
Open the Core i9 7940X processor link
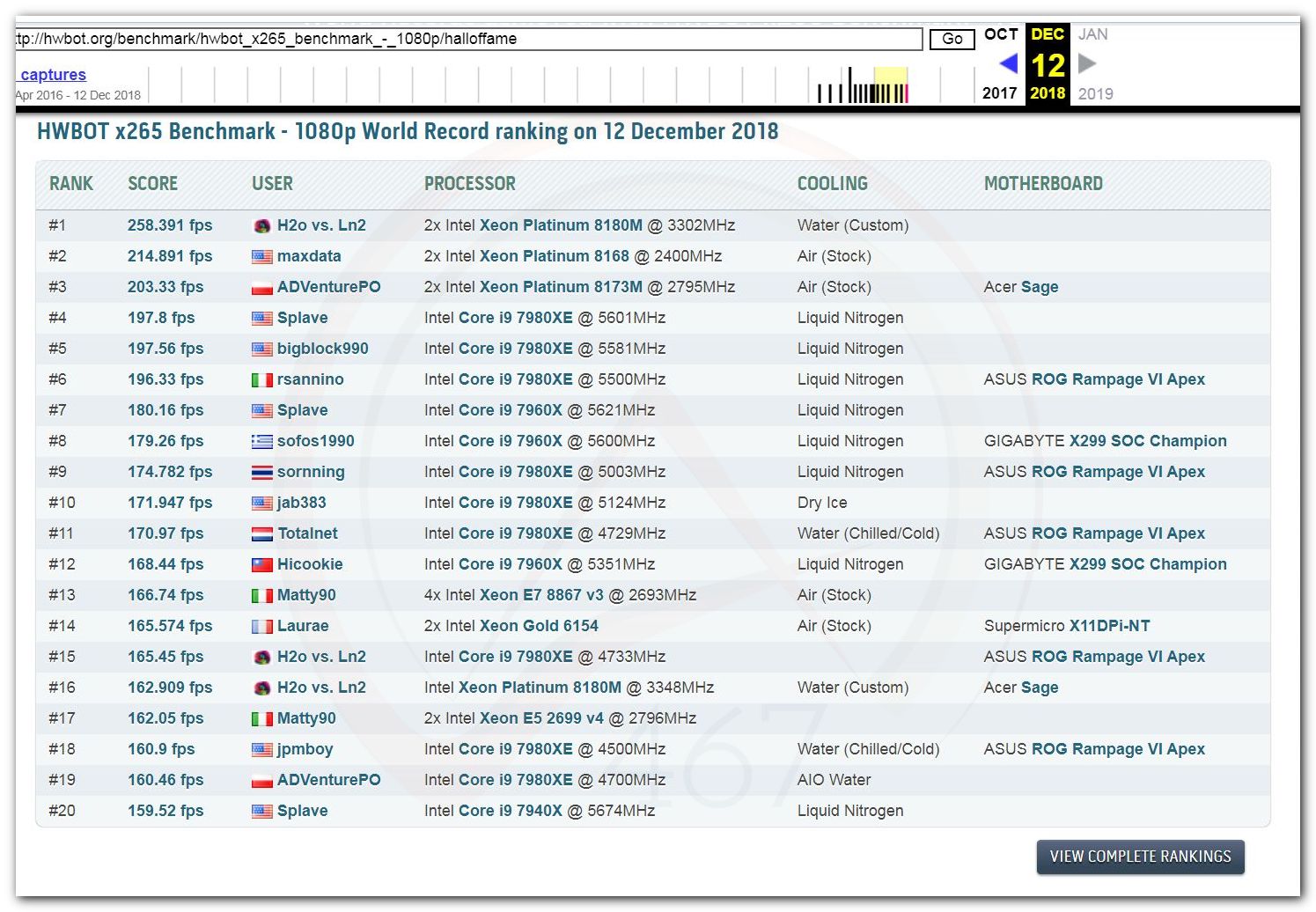(x=511, y=811)
